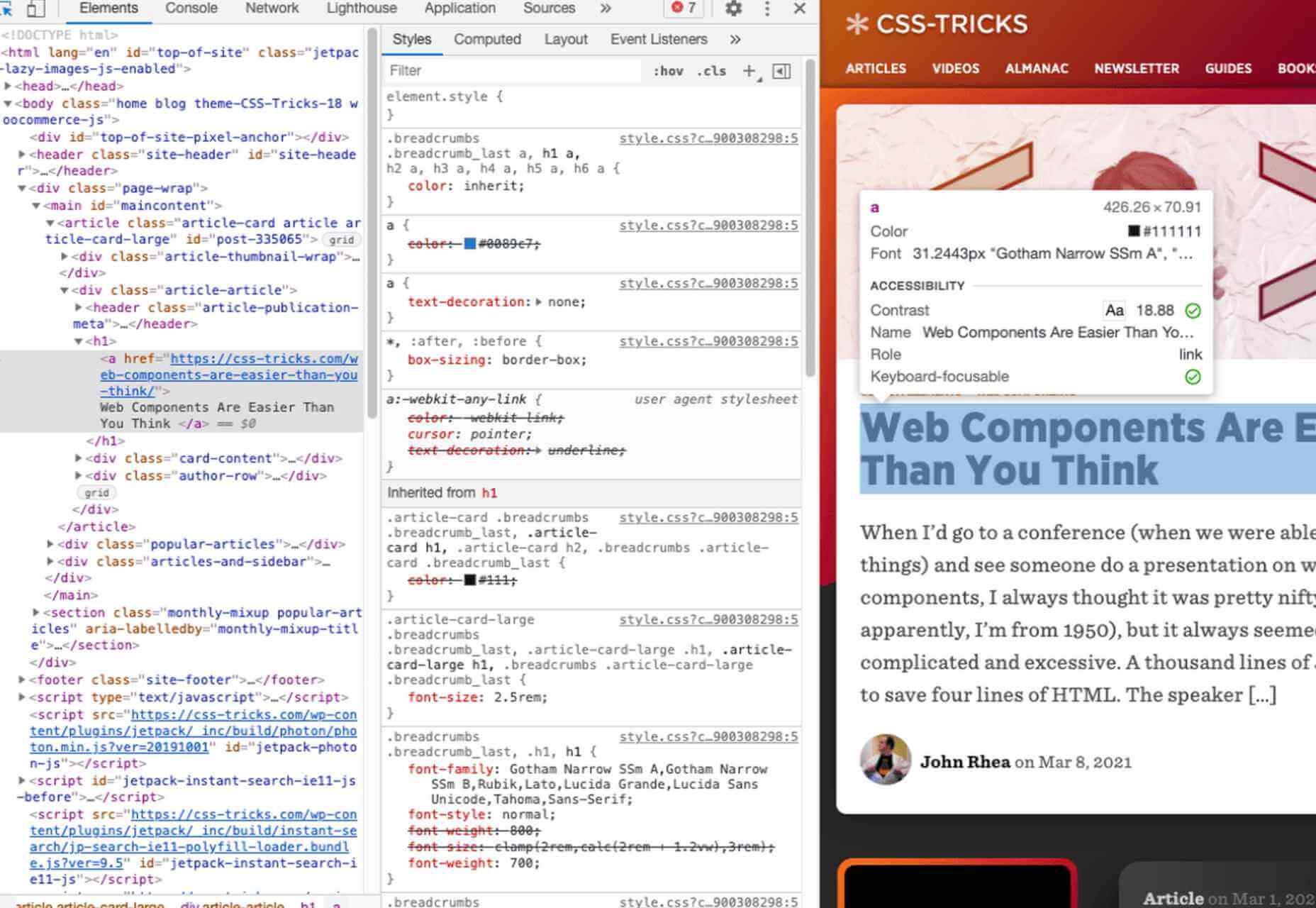Viewport: 1316px width, 908px height.
Task: Toggle the device toolbar icon
Action: pos(35,9)
